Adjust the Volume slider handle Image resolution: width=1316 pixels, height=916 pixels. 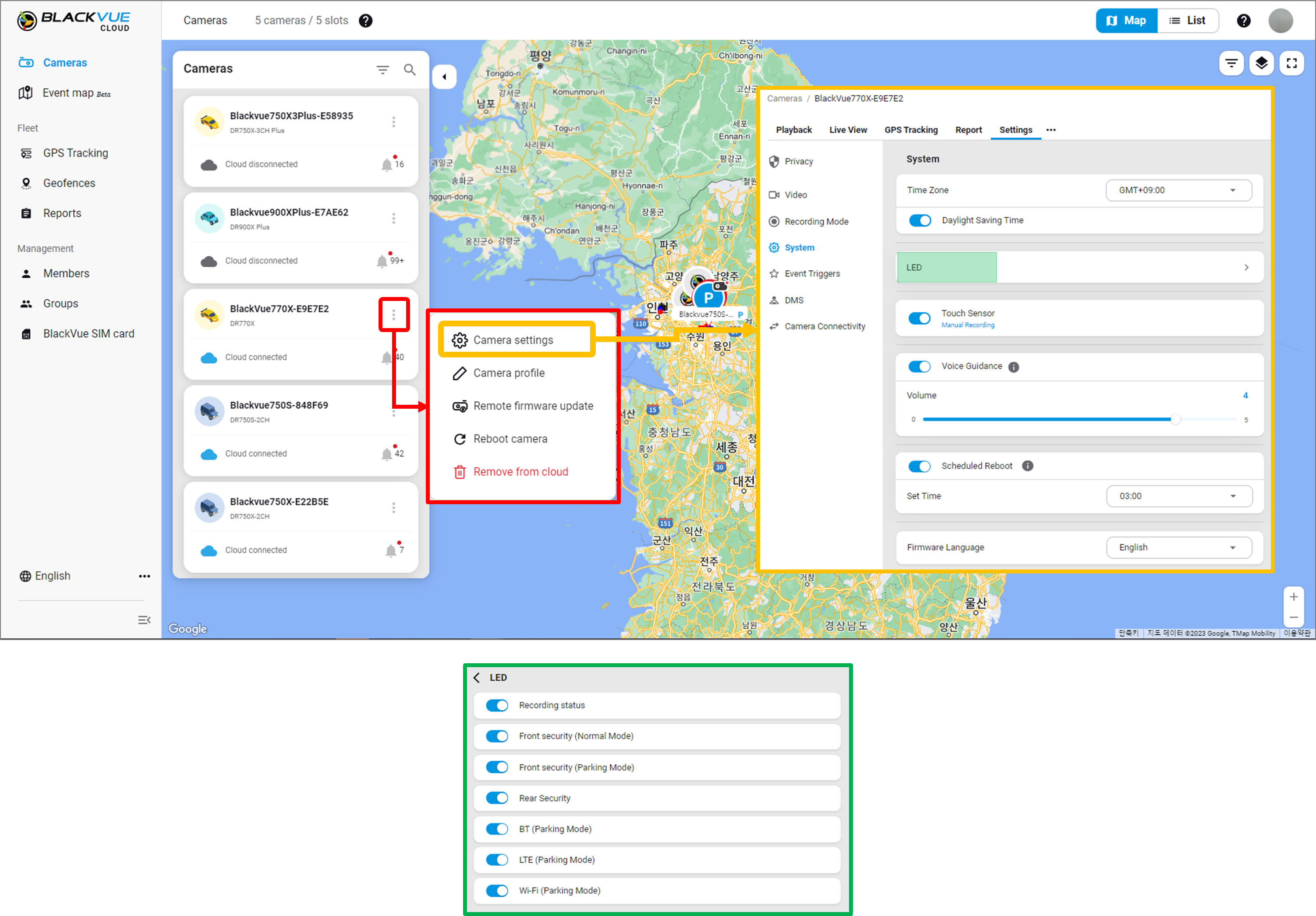[x=1175, y=420]
